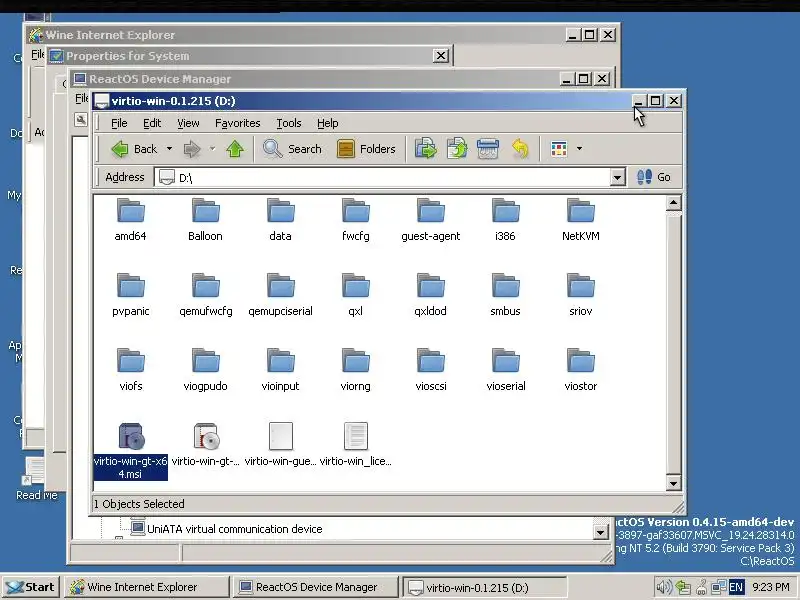Select the vioinput folder
Image resolution: width=800 pixels, height=600 pixels.
pyautogui.click(x=280, y=369)
